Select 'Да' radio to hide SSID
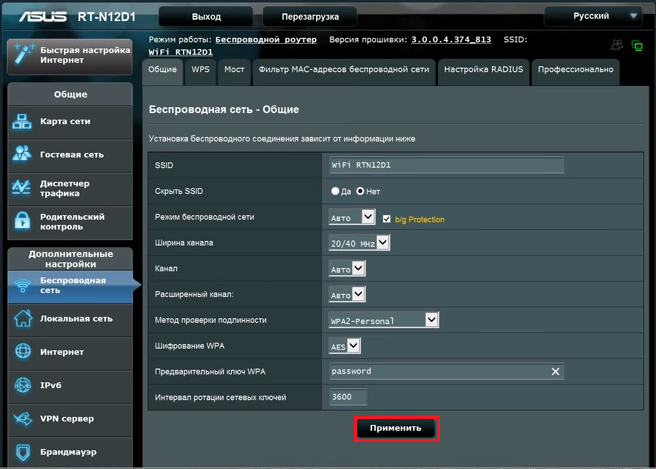The height and width of the screenshot is (469, 656). [336, 191]
